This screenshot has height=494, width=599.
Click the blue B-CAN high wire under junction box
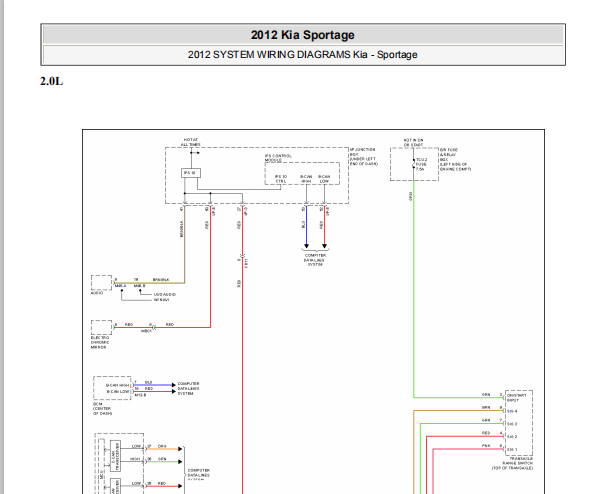coord(306,227)
